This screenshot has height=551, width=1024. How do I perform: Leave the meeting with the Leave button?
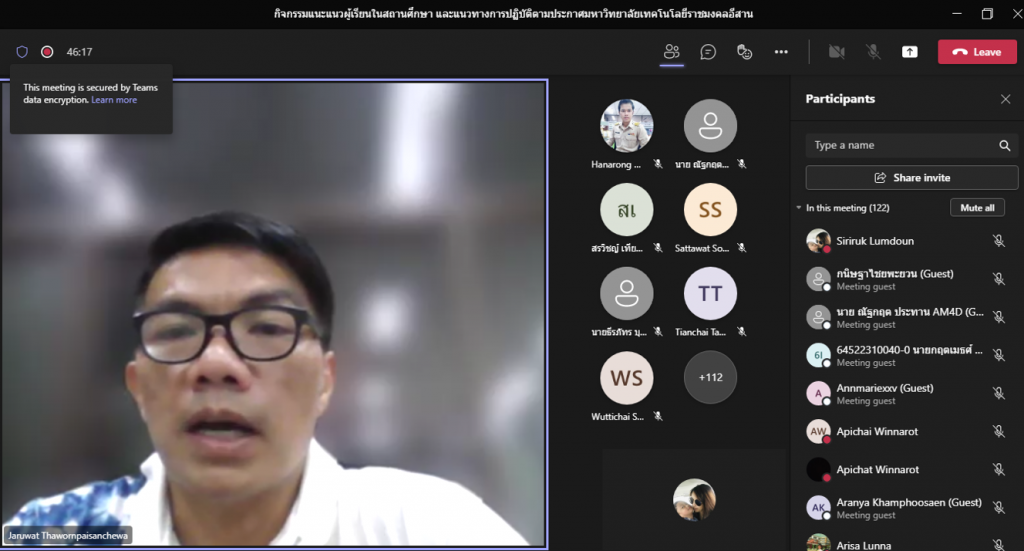click(976, 52)
